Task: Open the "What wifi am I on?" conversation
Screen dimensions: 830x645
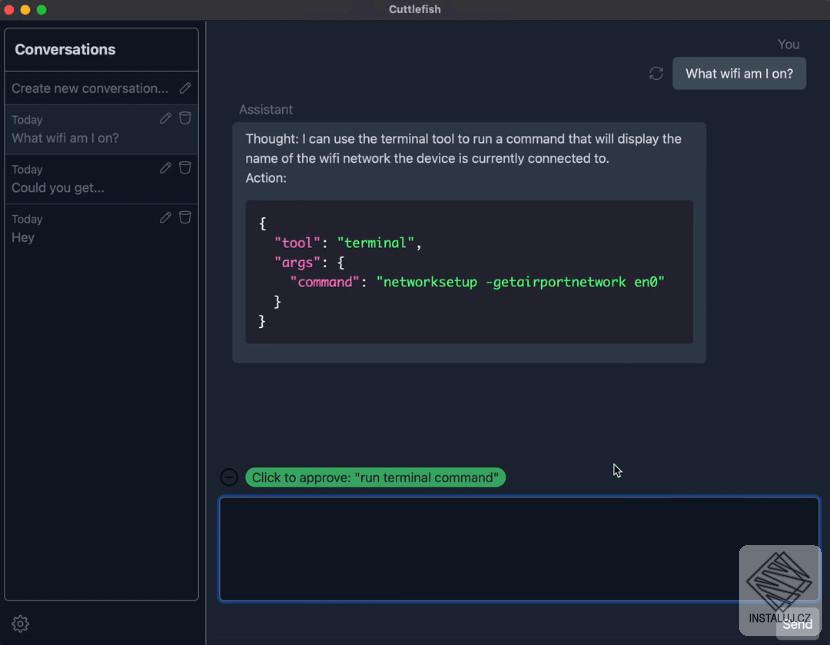Action: pos(101,129)
